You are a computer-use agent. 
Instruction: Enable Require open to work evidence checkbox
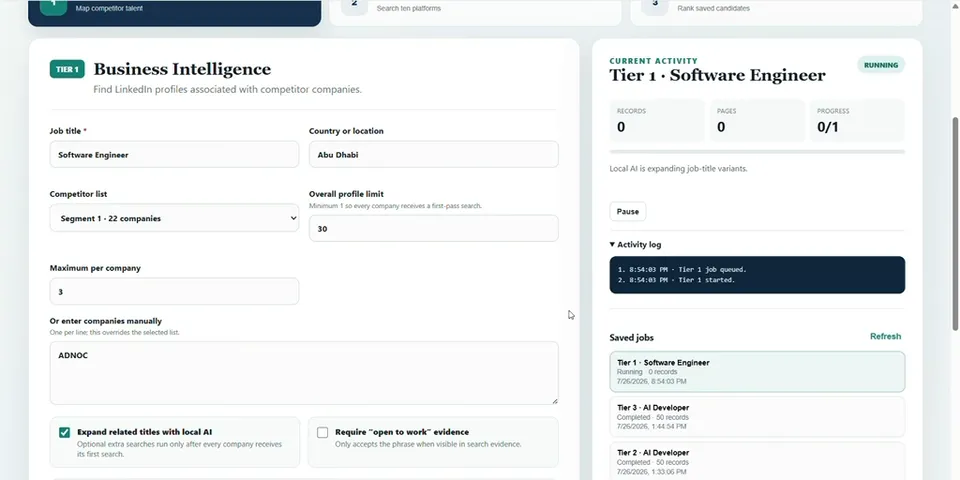point(323,432)
